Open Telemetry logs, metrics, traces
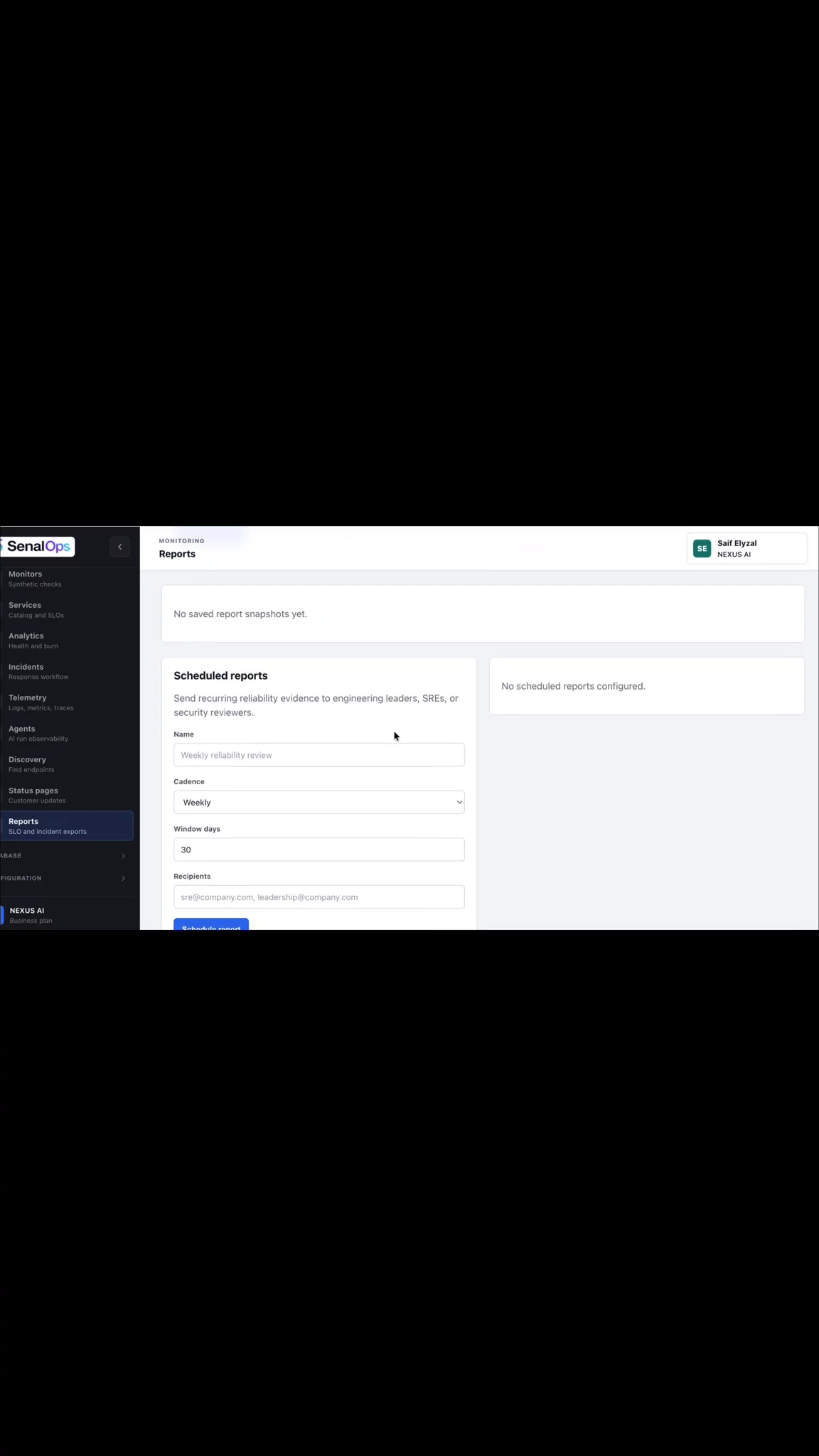819x1456 pixels. click(x=67, y=702)
